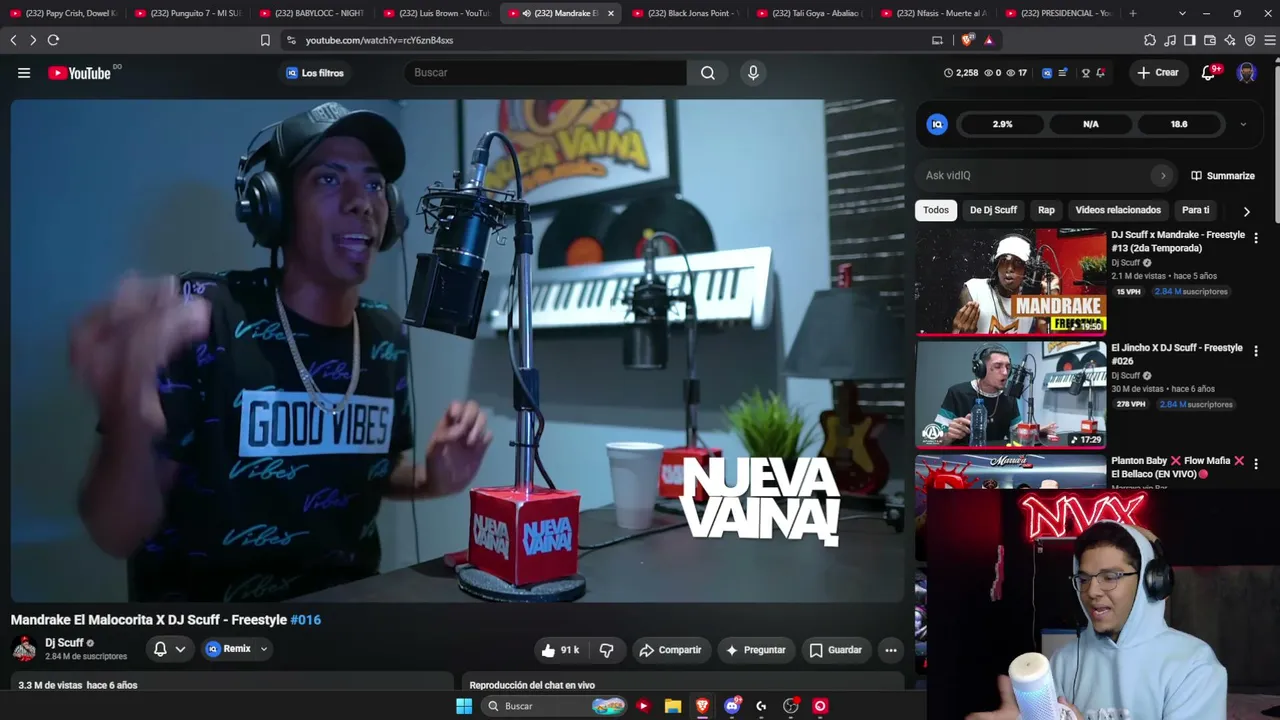Click the vidIQ trophy icon in the header
Viewport: 1280px width, 720px height.
click(1085, 73)
